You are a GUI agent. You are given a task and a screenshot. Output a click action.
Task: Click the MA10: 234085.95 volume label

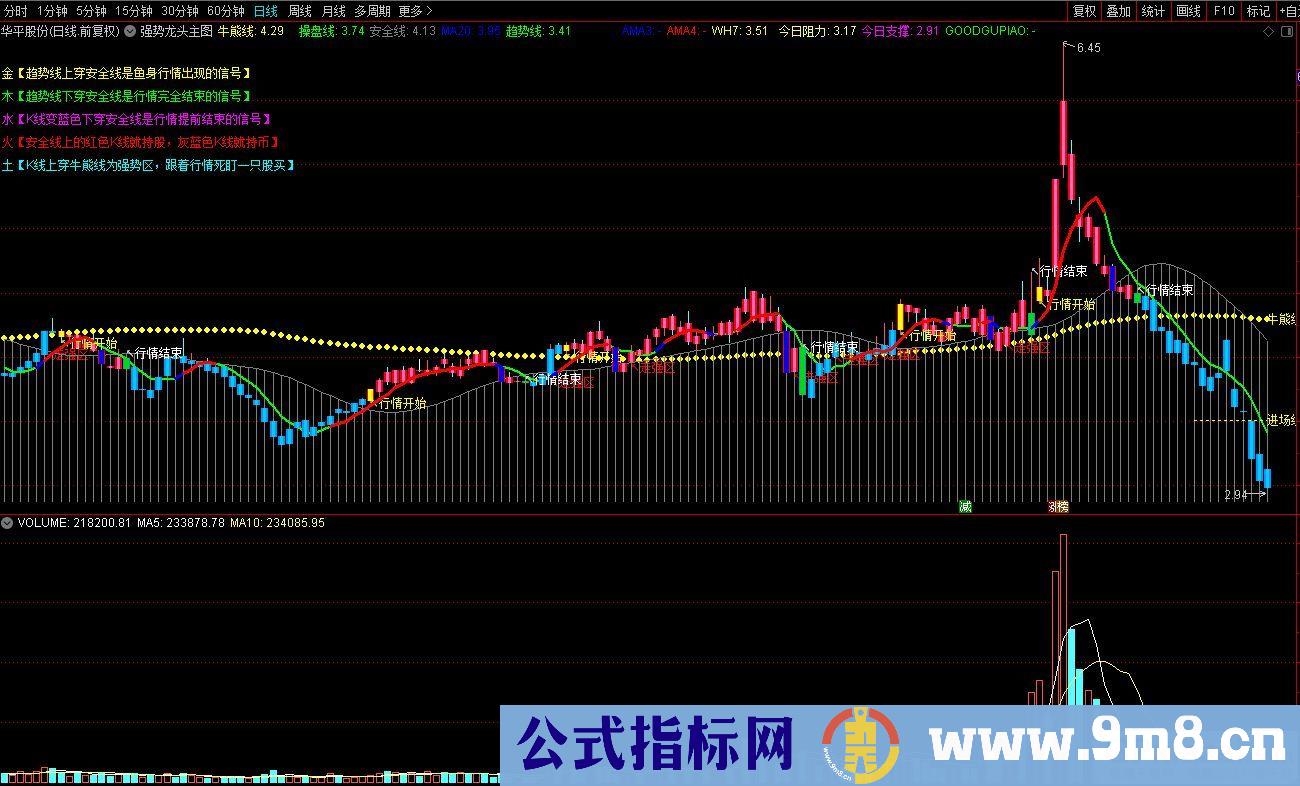tap(277, 523)
